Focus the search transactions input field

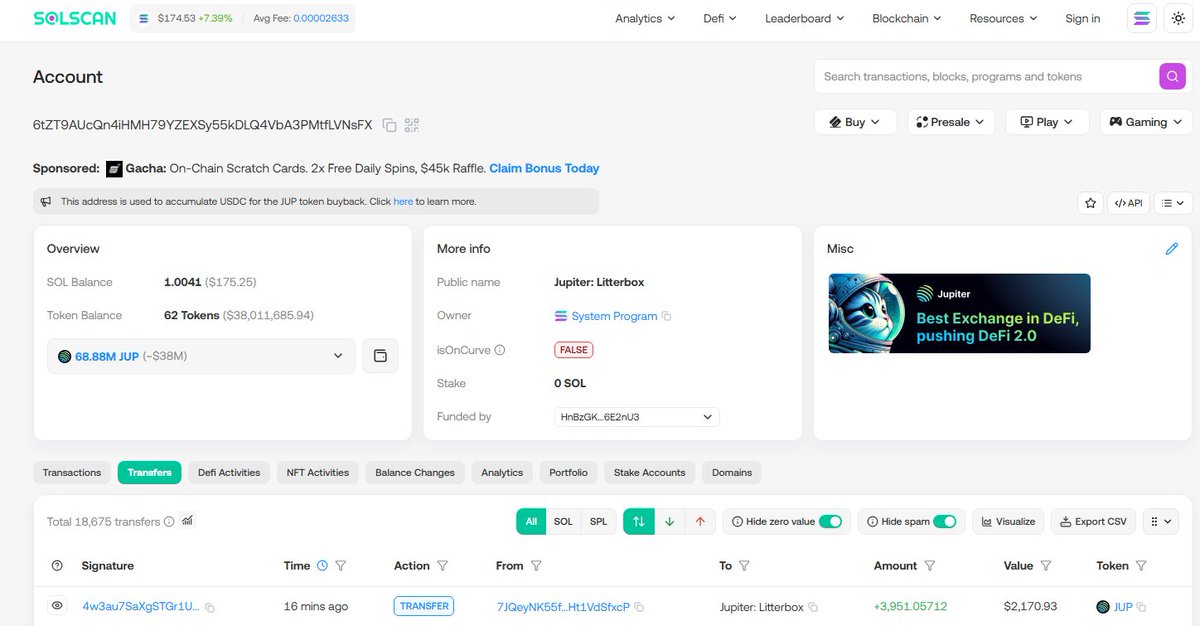(986, 76)
